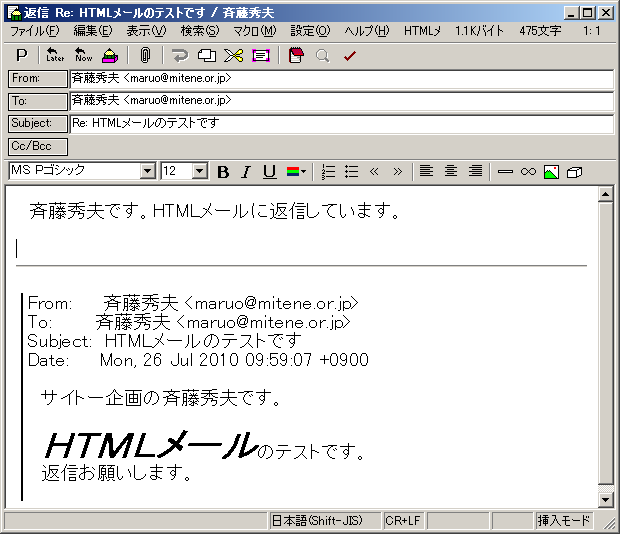Click the copy windows icon
Screen dimensions: 620x534
pyautogui.click(x=207, y=56)
